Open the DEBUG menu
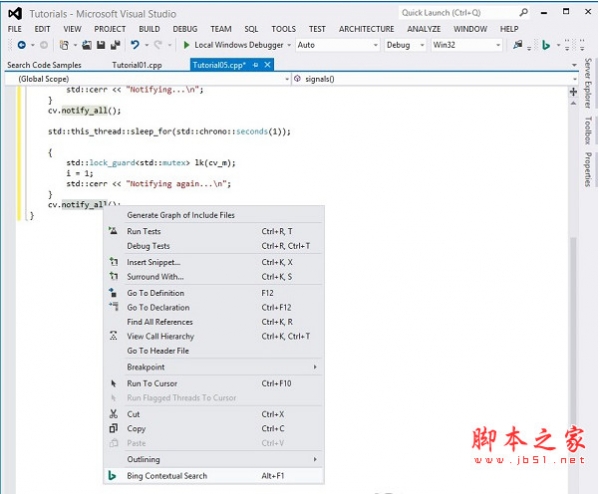Screen dimensions: 600x494 pyautogui.click(x=185, y=29)
